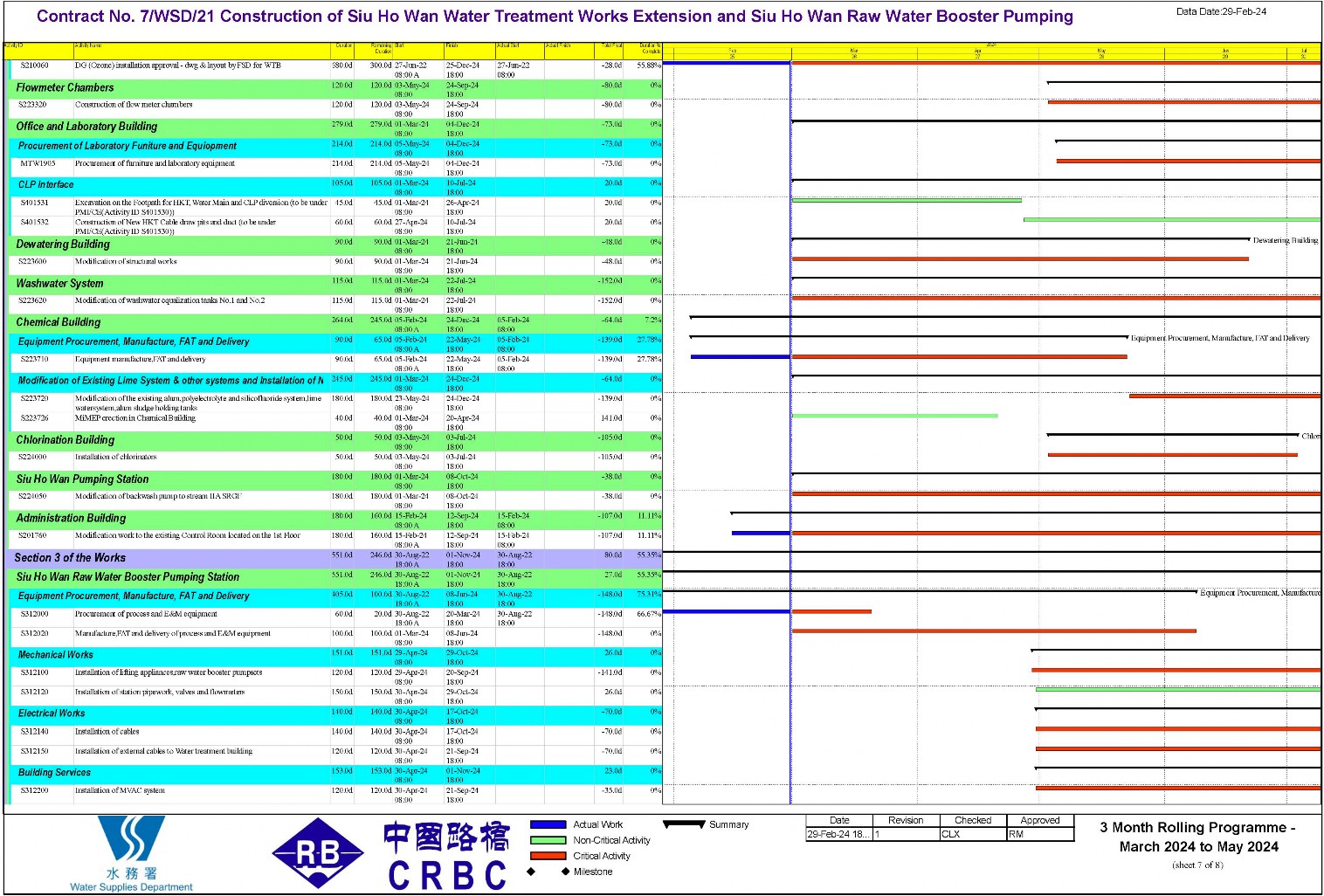Click the blue actual-work Gantt bar for S201760
Viewport: 1324px width, 896px height.
coord(761,533)
